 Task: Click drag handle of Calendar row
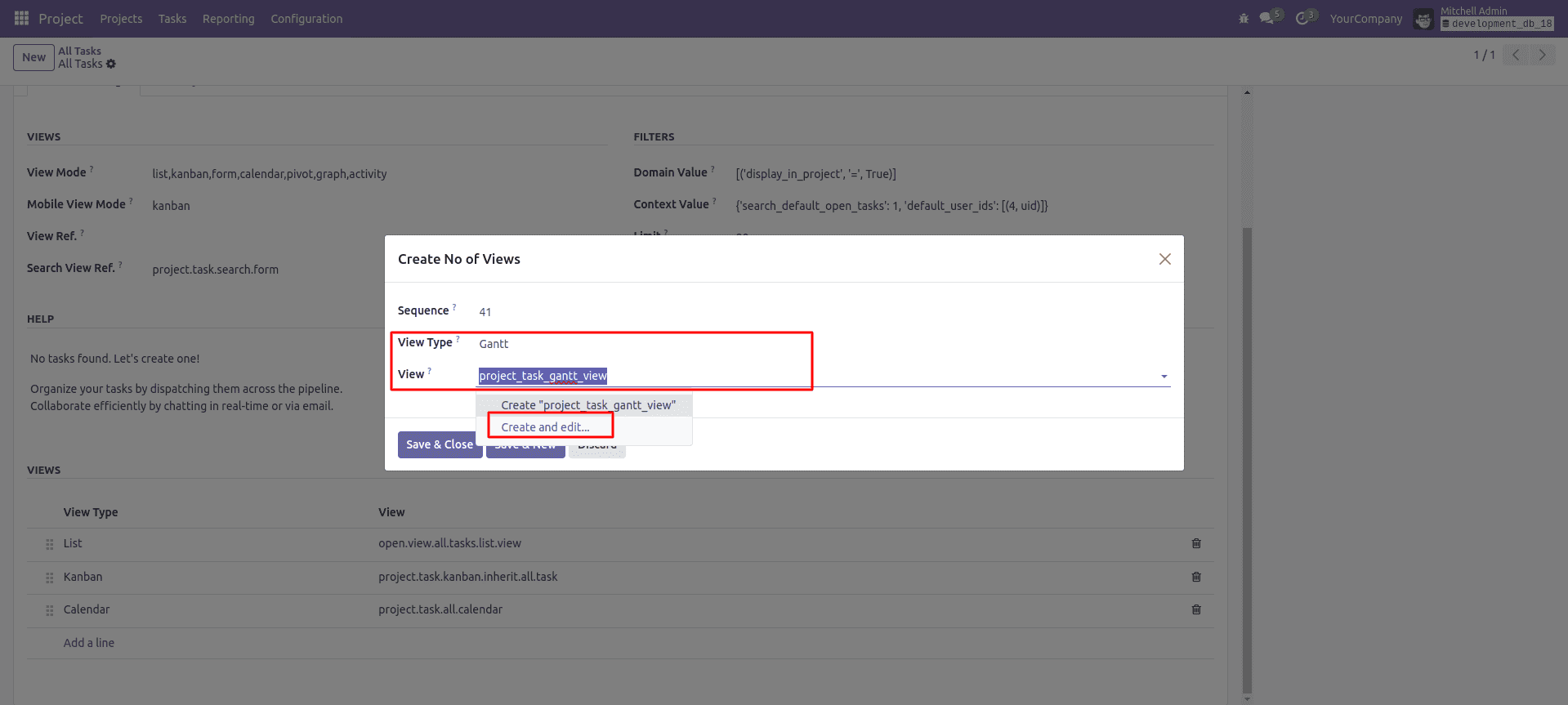49,610
